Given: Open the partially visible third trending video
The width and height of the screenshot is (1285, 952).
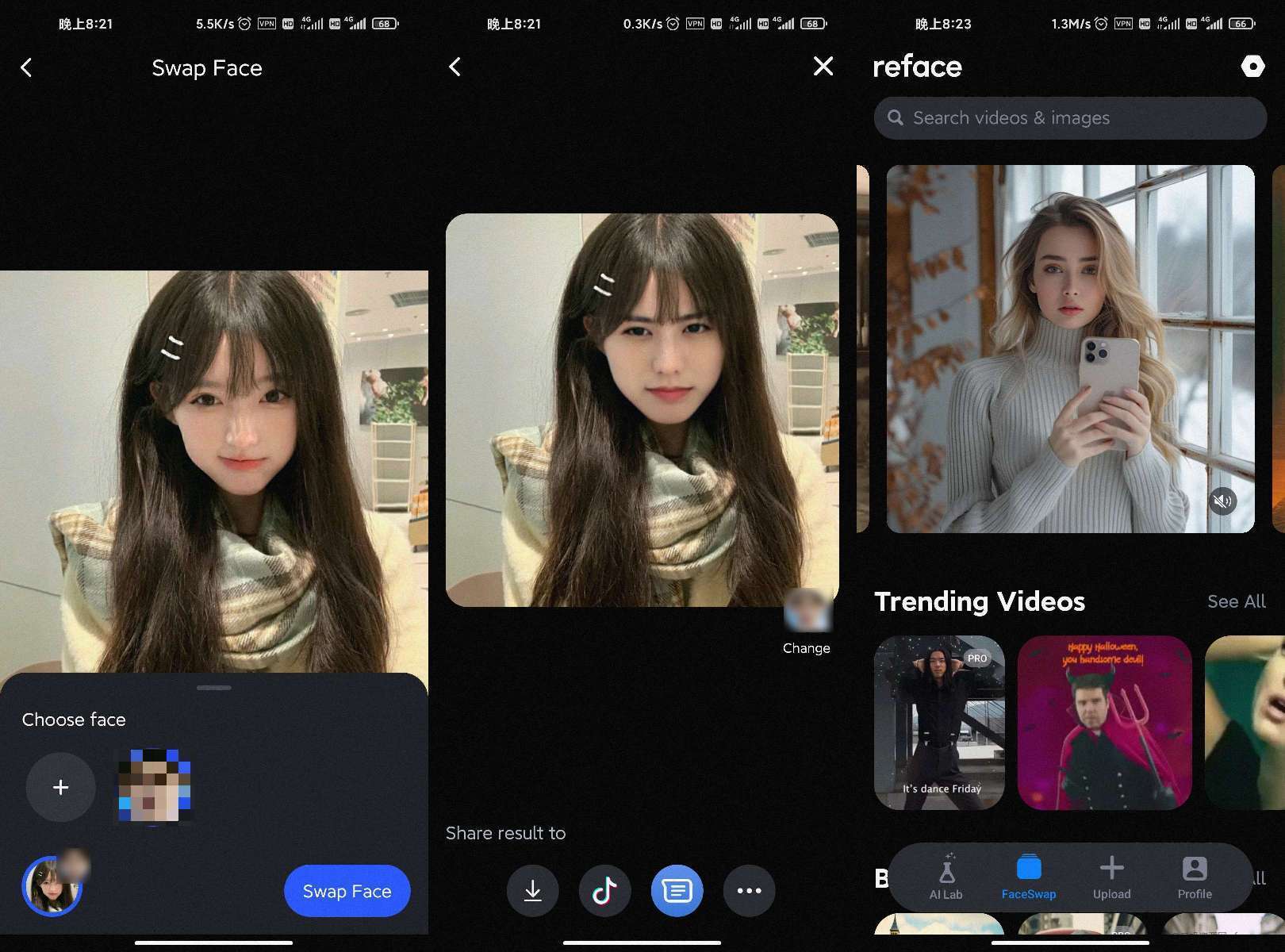Looking at the screenshot, I should [1245, 723].
